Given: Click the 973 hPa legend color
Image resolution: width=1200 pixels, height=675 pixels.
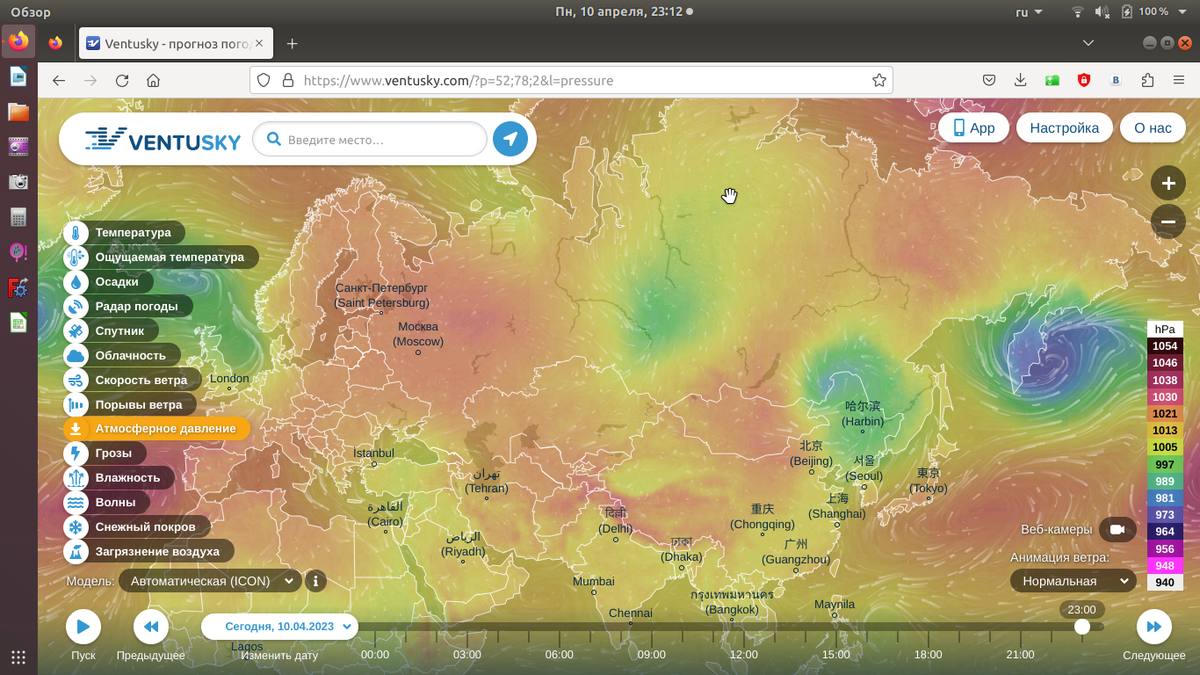Looking at the screenshot, I should [1165, 515].
